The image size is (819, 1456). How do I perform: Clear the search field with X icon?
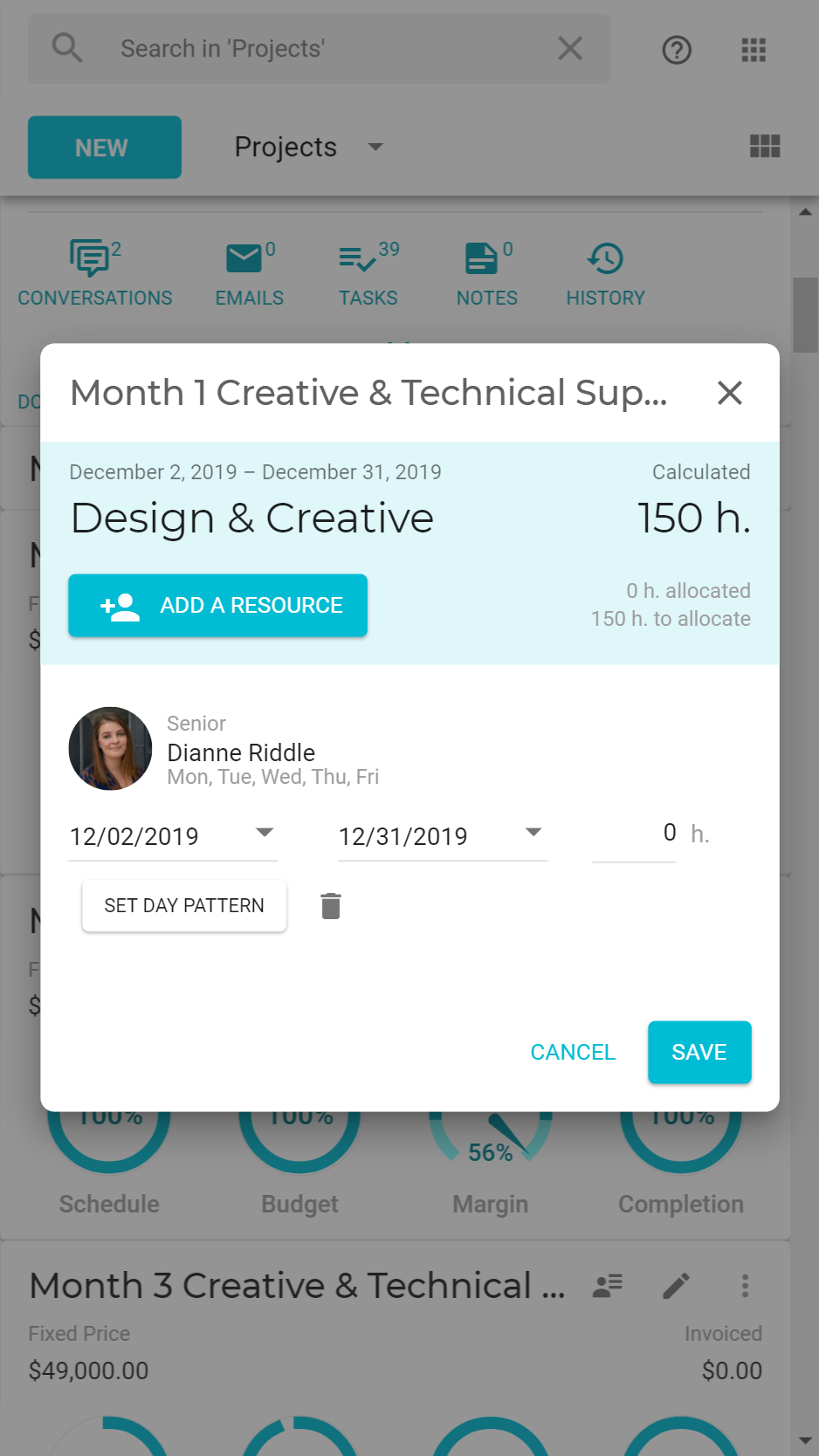coord(570,48)
